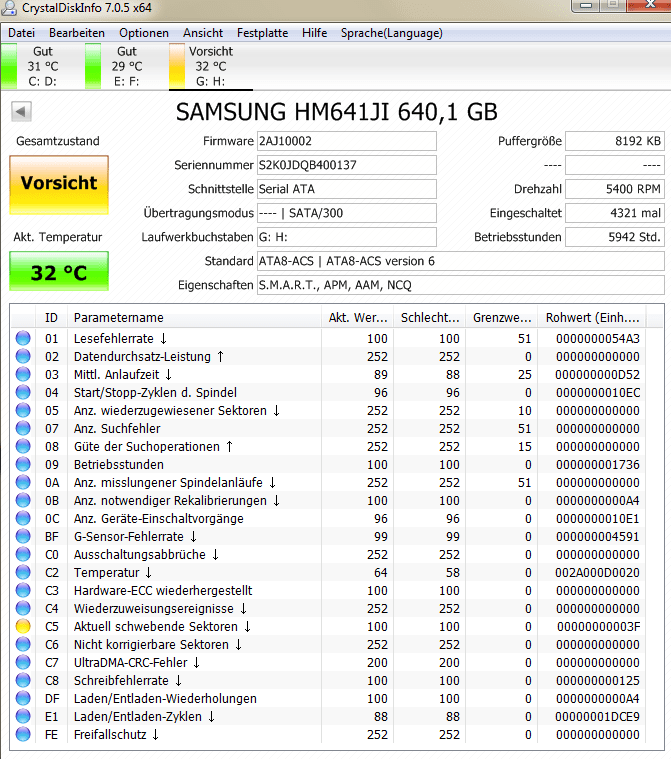Screen dimensions: 671x759
Task: Open the Bearbeiten menu
Action: pyautogui.click(x=77, y=33)
